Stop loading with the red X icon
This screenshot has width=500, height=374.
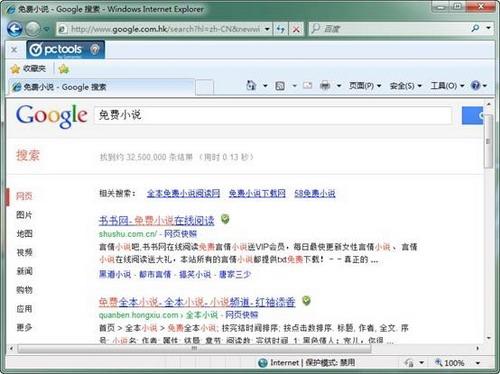[296, 29]
